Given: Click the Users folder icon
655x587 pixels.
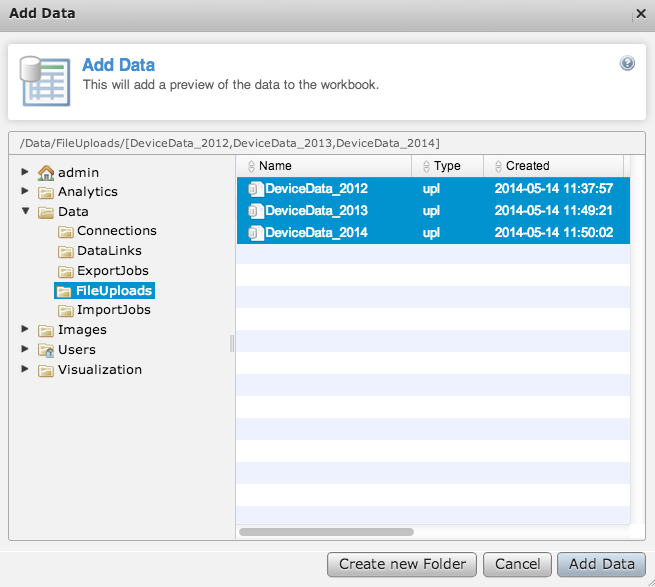Looking at the screenshot, I should (x=46, y=350).
